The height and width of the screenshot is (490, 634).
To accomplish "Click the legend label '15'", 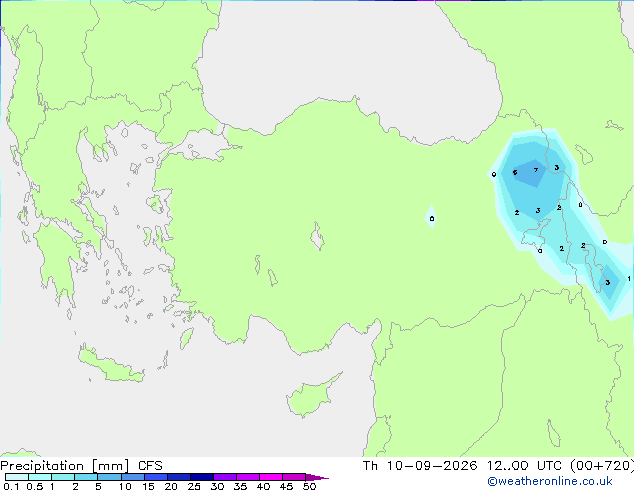I will click(x=148, y=486).
